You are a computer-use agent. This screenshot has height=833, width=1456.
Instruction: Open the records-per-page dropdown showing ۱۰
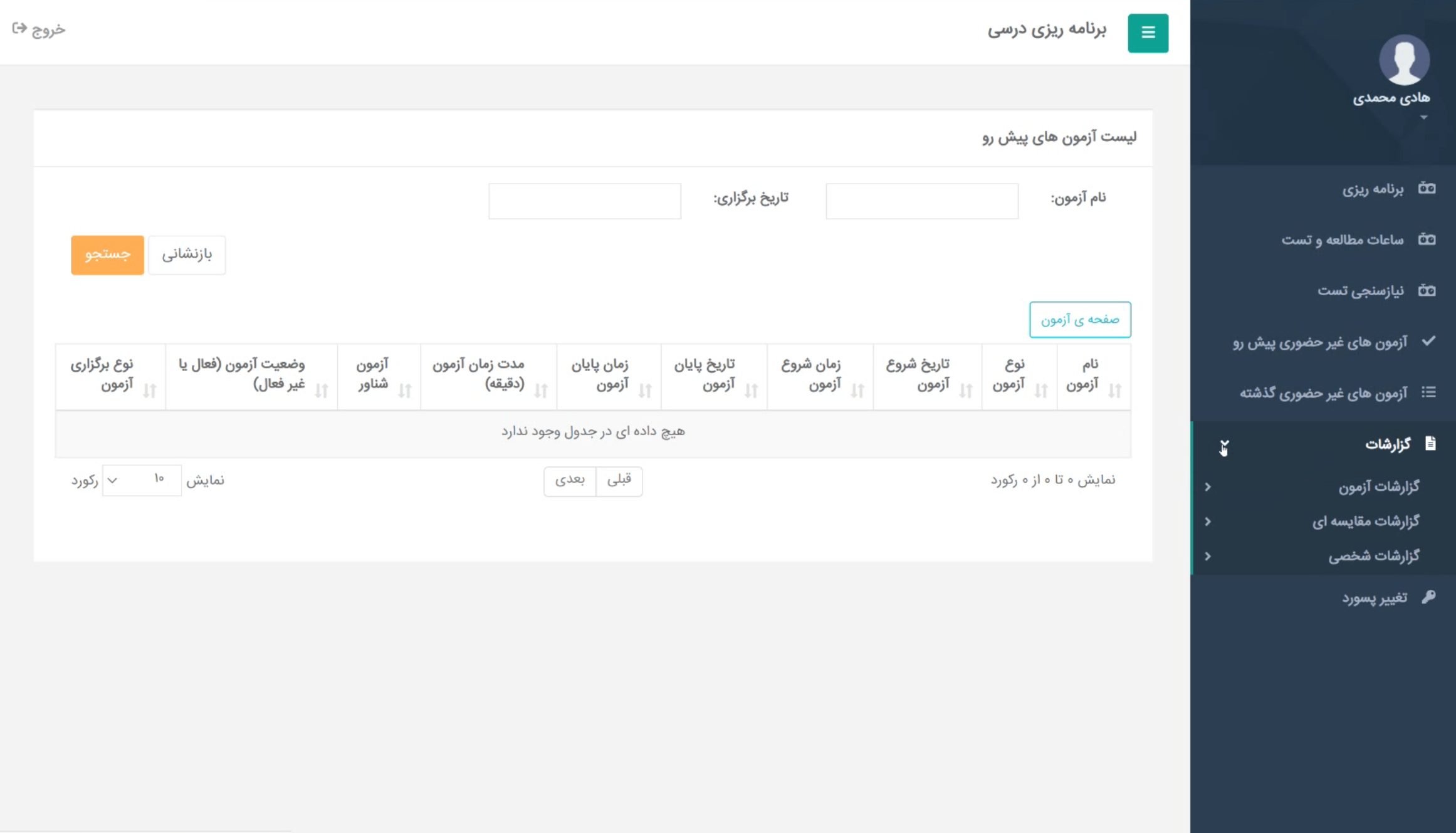tap(142, 480)
